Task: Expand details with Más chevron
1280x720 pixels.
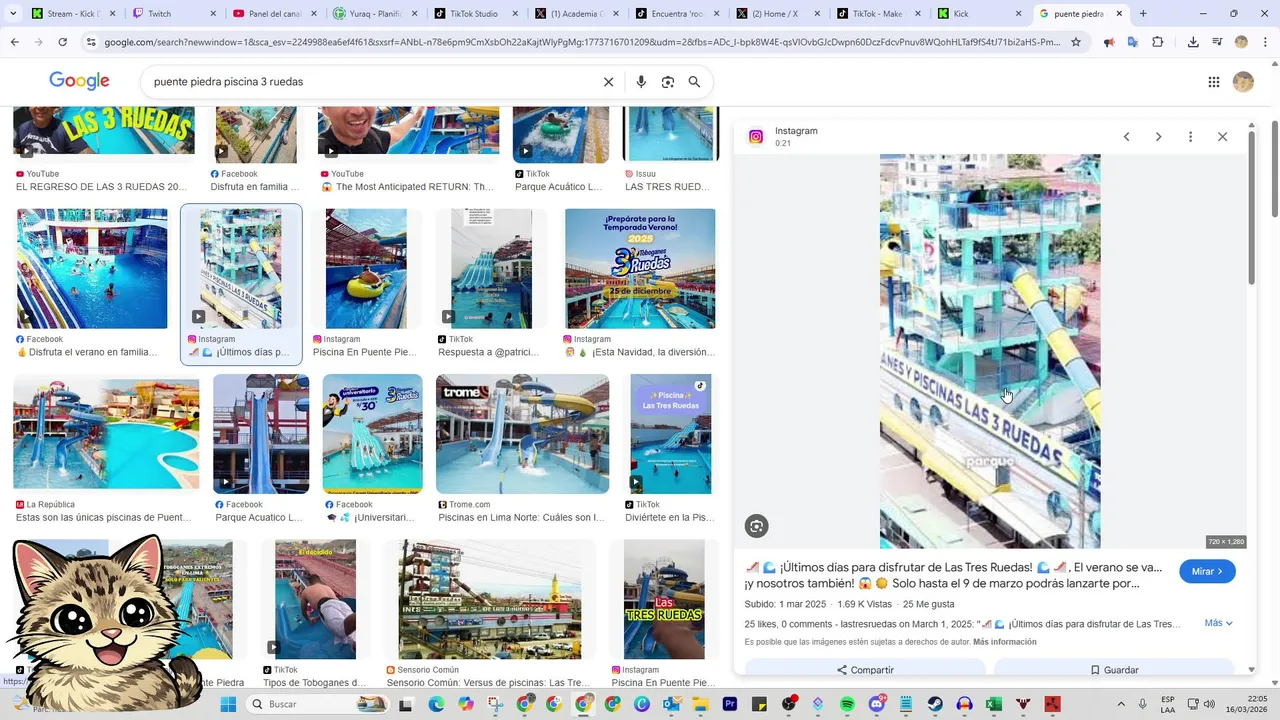Action: pos(1218,623)
